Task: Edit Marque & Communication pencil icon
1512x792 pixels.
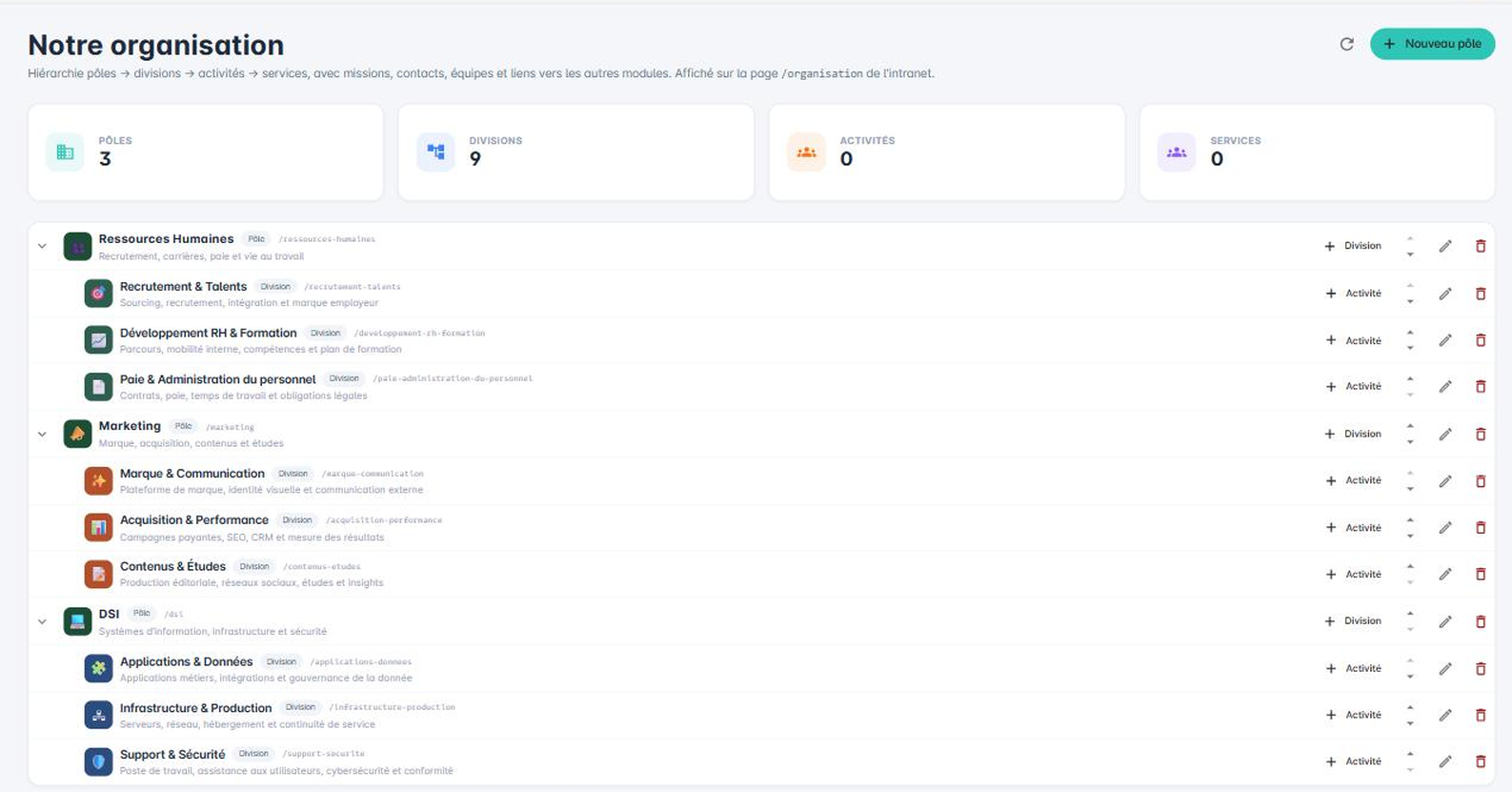Action: click(x=1445, y=481)
